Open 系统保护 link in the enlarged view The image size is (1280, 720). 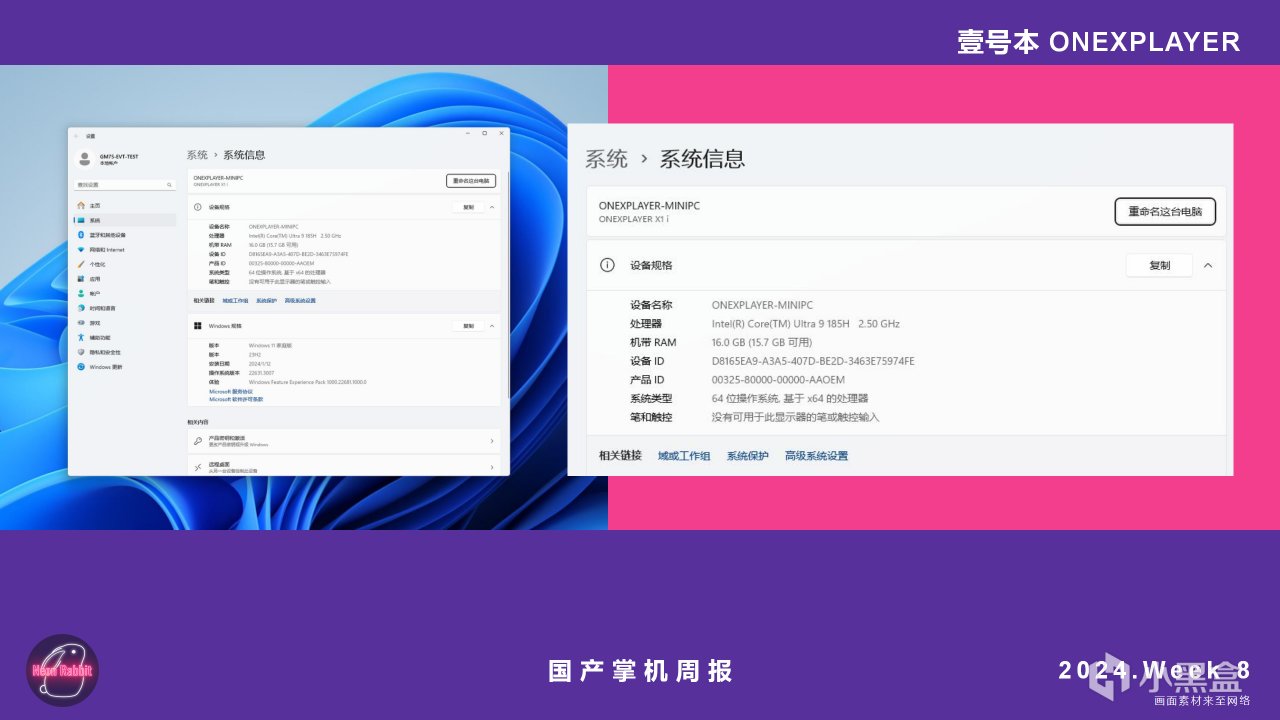(748, 456)
